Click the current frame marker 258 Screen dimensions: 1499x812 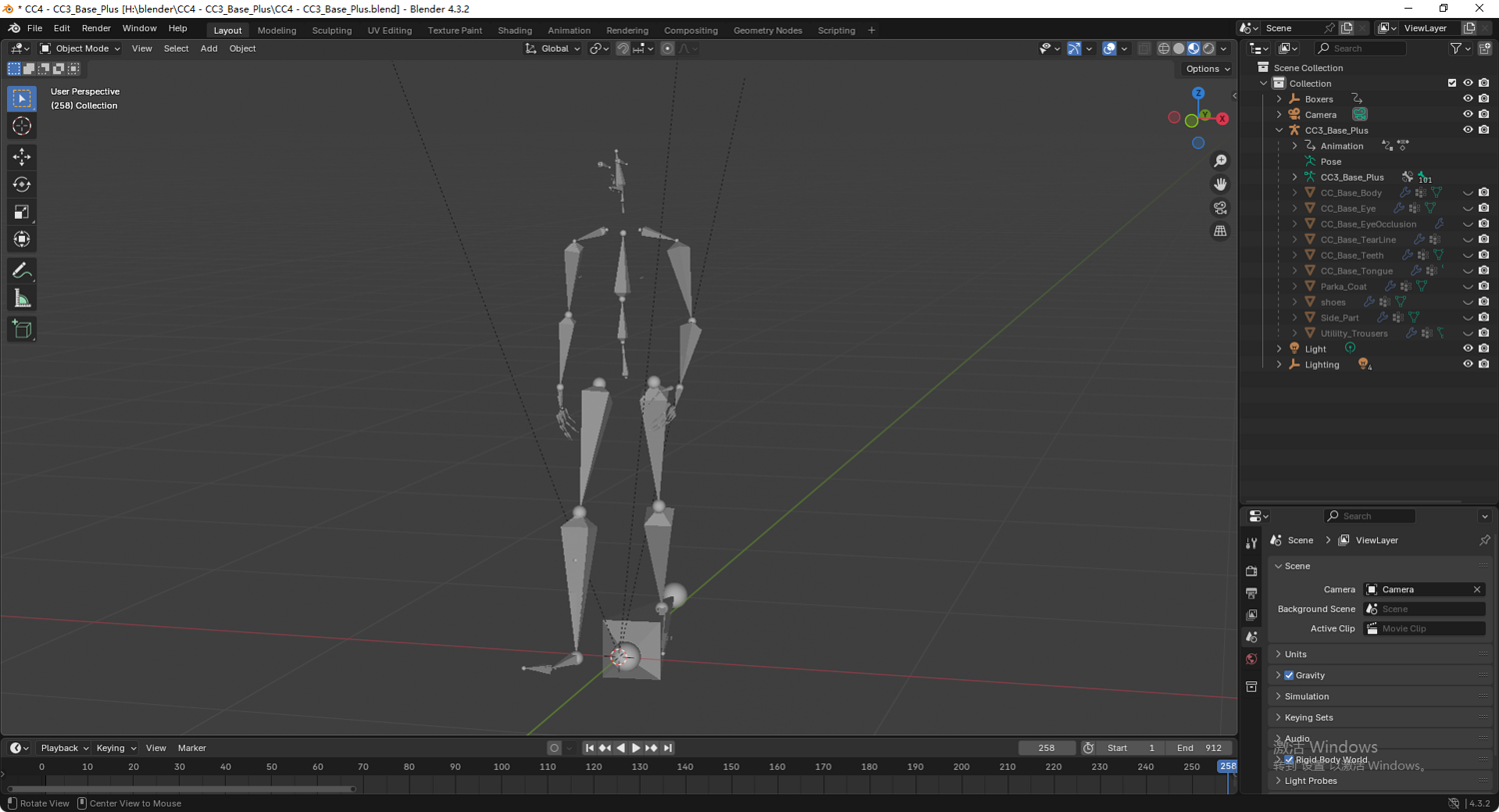(x=1226, y=767)
